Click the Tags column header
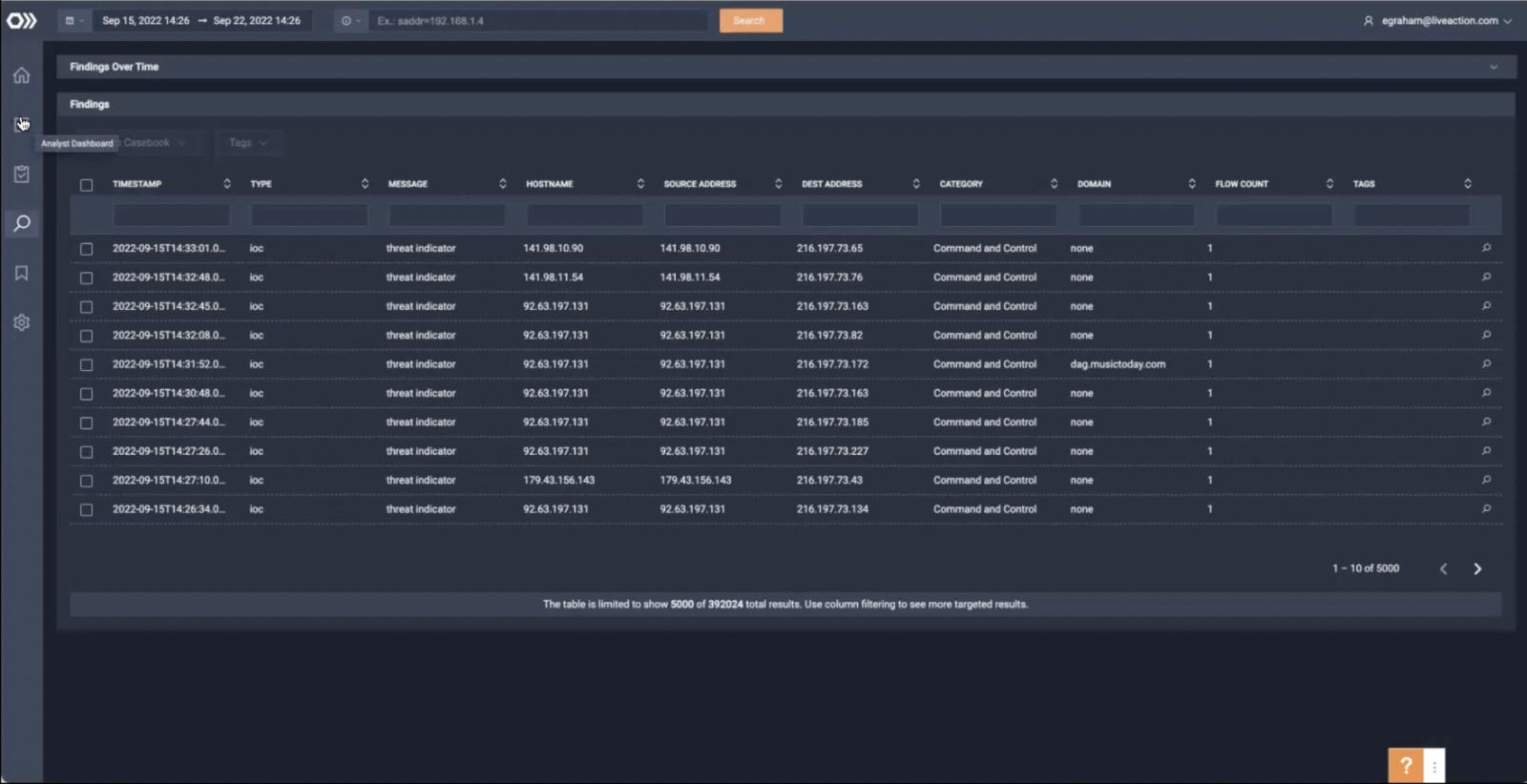This screenshot has height=784, width=1527. click(x=1364, y=184)
